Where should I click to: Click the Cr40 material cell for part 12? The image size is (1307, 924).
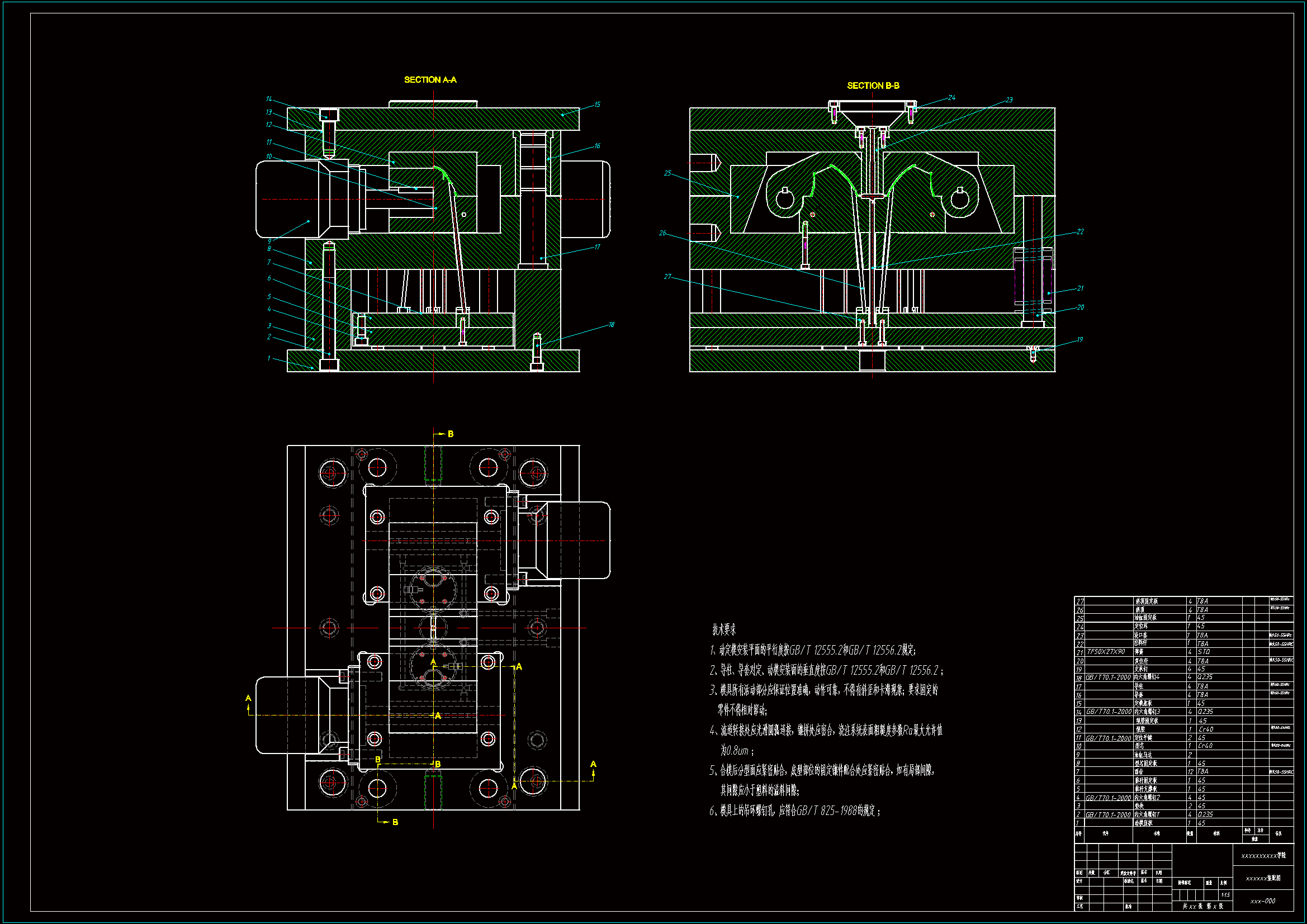1205,729
